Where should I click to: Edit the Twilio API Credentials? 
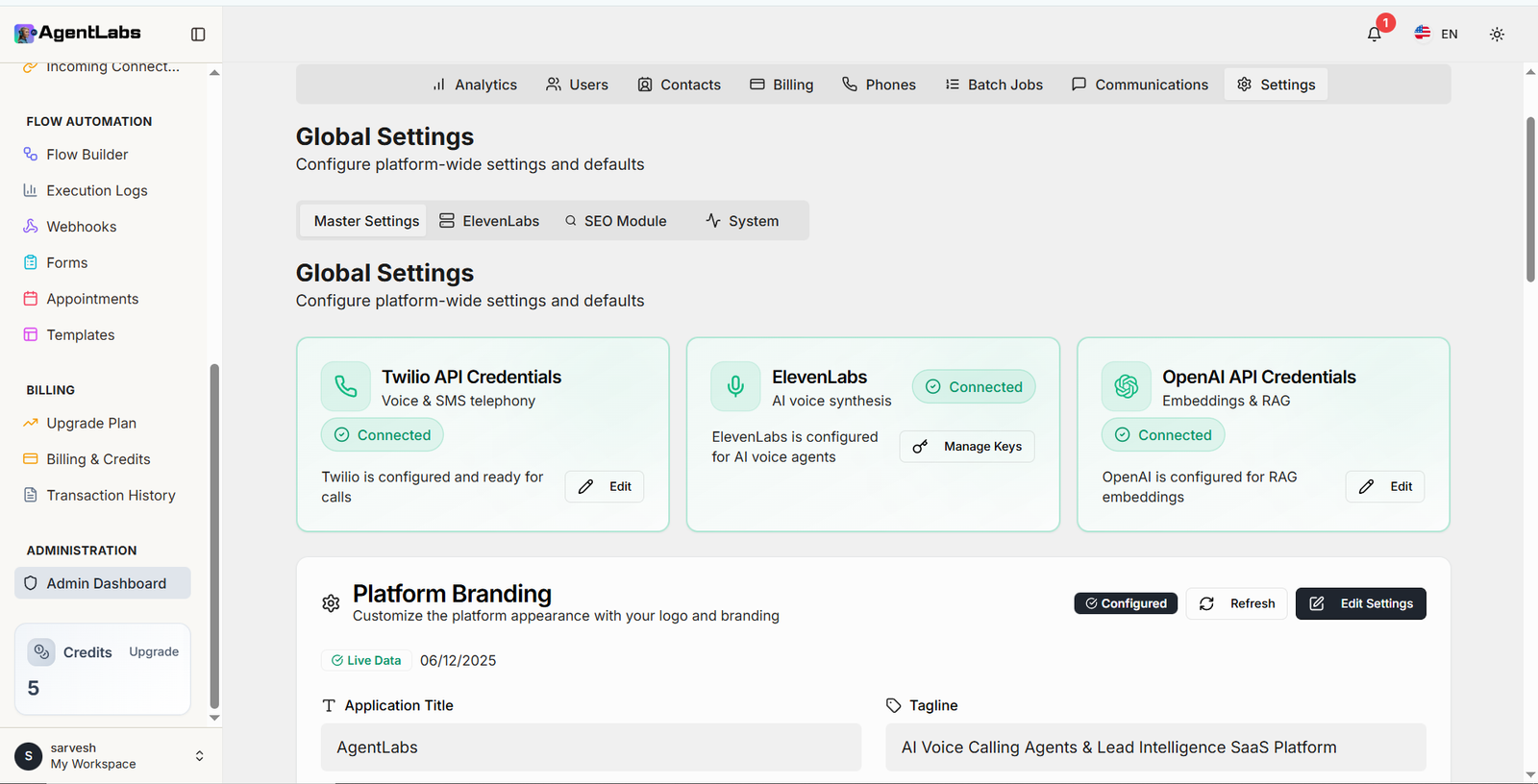[605, 487]
